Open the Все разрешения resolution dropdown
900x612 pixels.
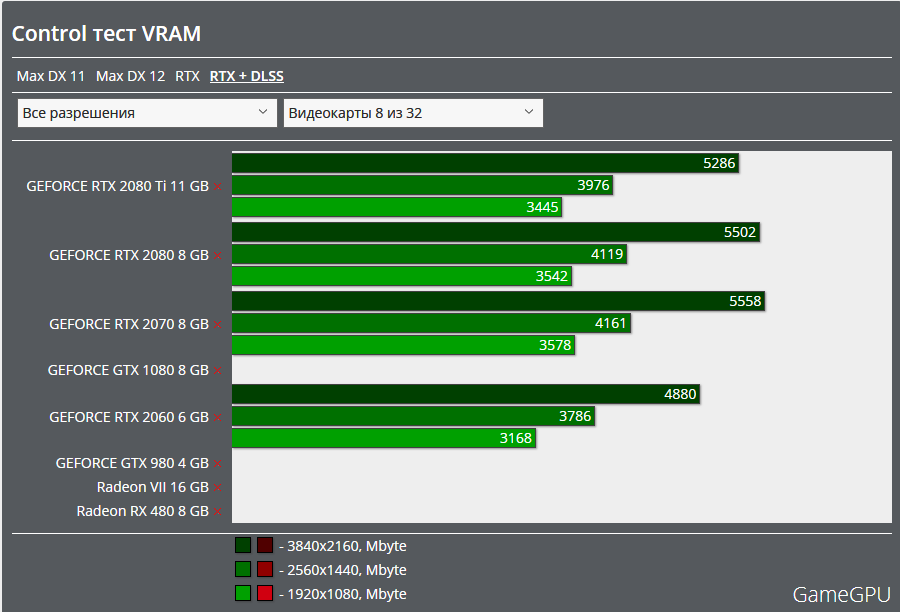[147, 113]
